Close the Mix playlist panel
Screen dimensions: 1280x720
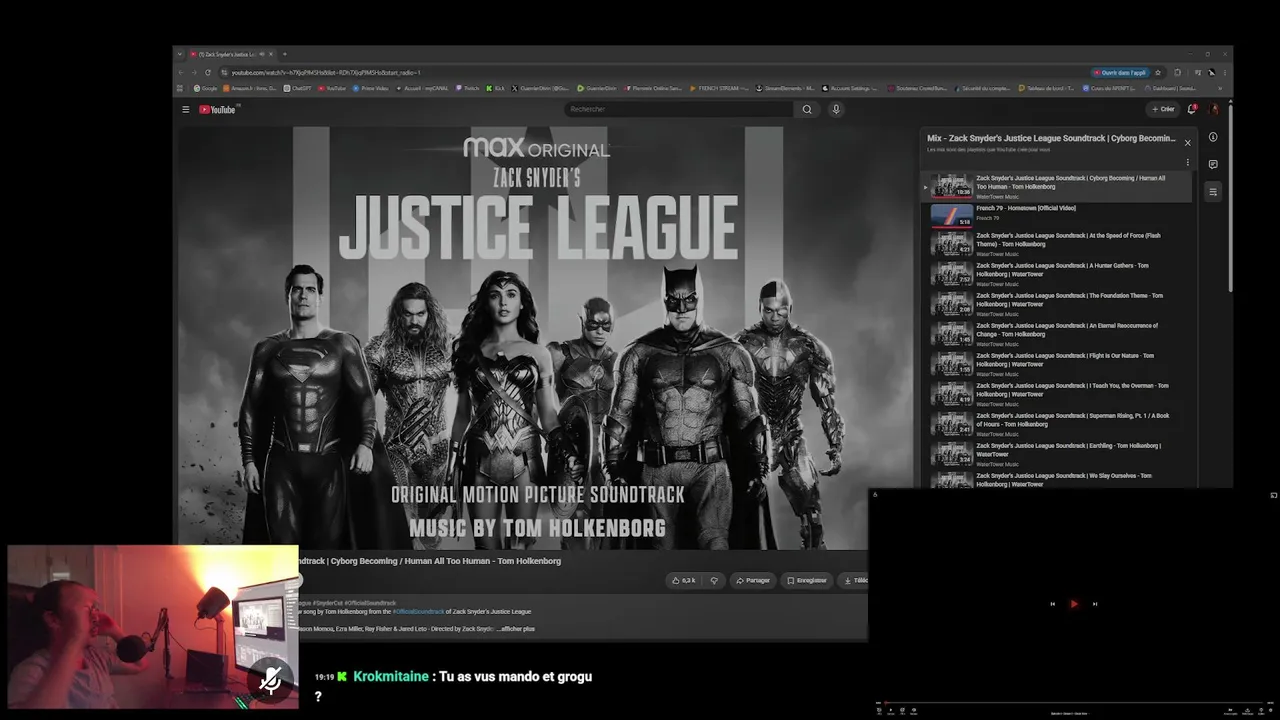click(1187, 143)
